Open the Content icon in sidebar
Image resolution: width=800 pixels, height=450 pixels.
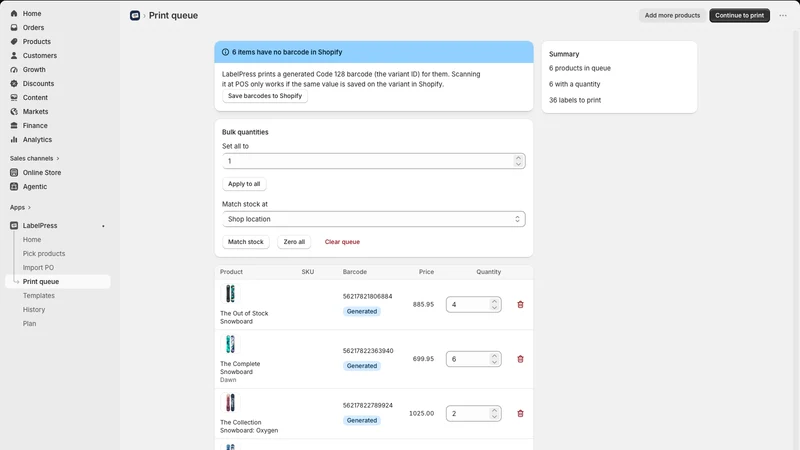click(x=14, y=97)
